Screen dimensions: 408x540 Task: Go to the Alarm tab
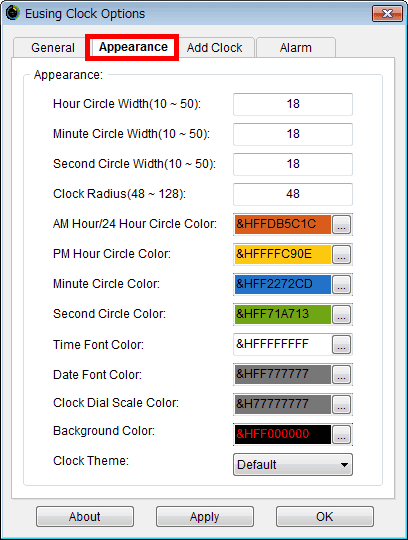click(296, 48)
